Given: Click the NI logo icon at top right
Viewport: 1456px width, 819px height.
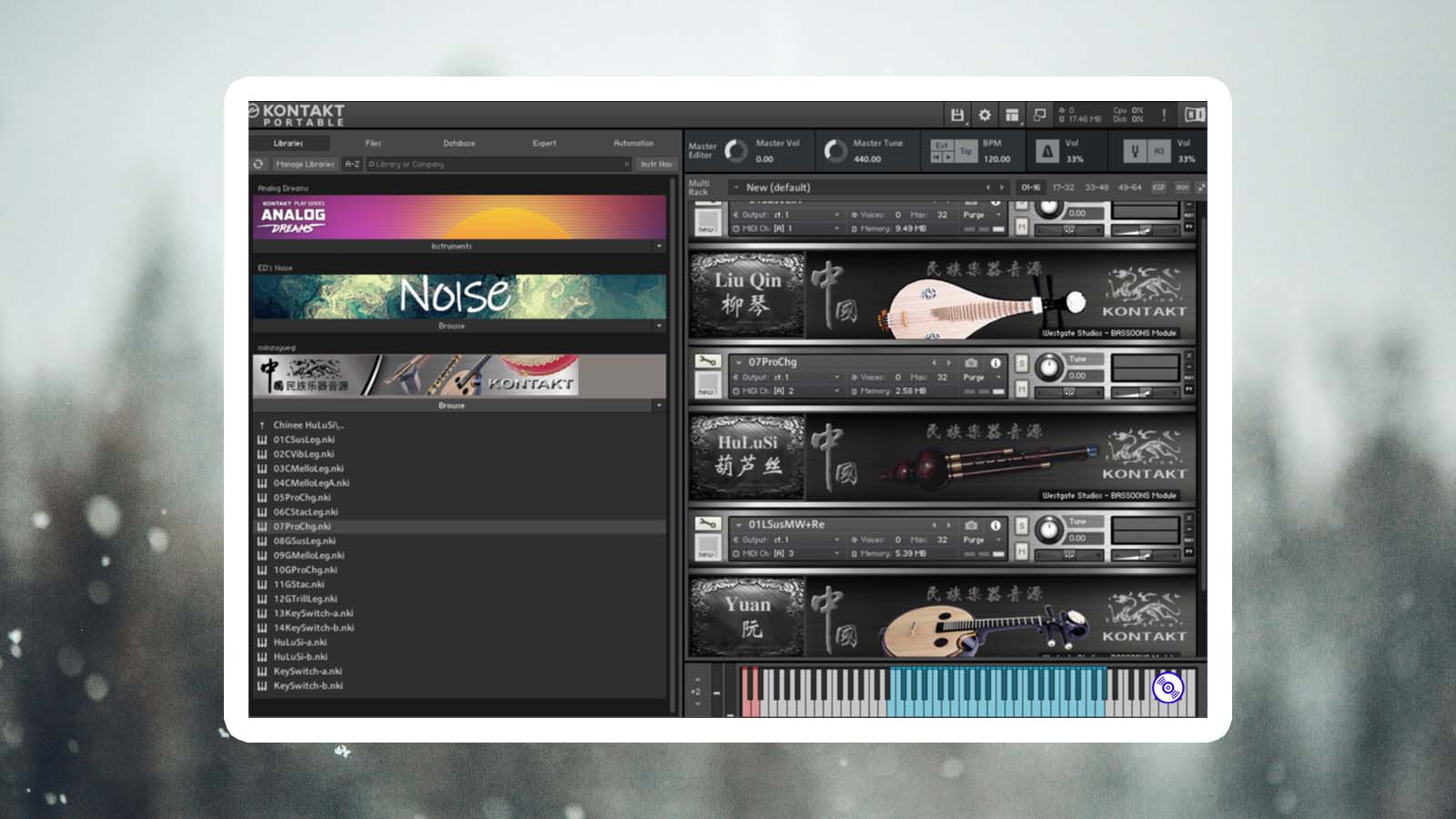Looking at the screenshot, I should click(x=1194, y=115).
